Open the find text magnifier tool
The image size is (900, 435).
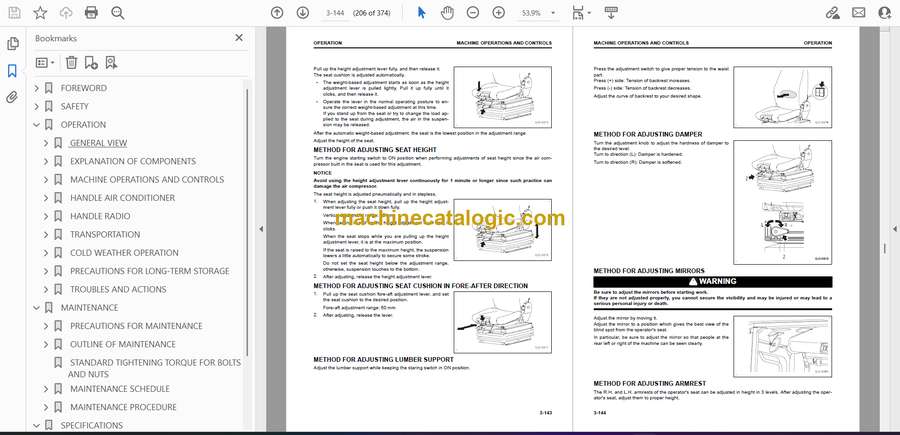click(118, 13)
